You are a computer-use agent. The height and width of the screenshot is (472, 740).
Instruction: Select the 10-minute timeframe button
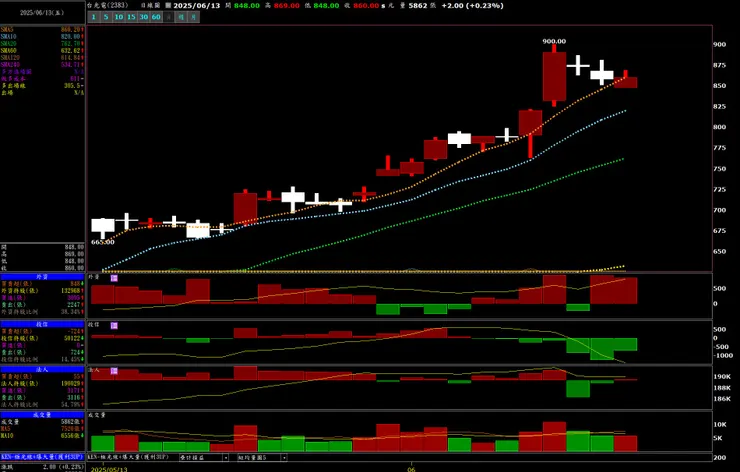coord(118,17)
